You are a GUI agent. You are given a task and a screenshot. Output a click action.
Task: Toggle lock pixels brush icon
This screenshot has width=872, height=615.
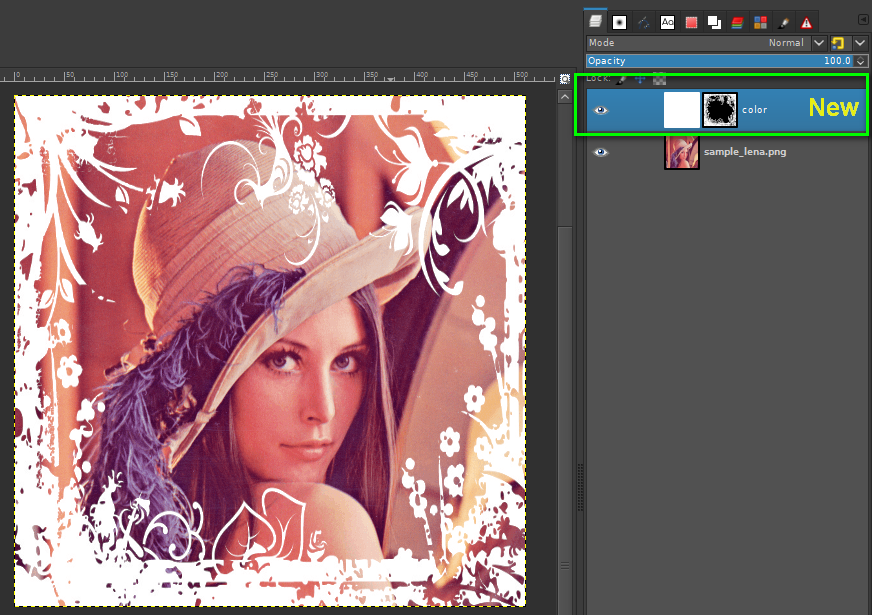(622, 80)
